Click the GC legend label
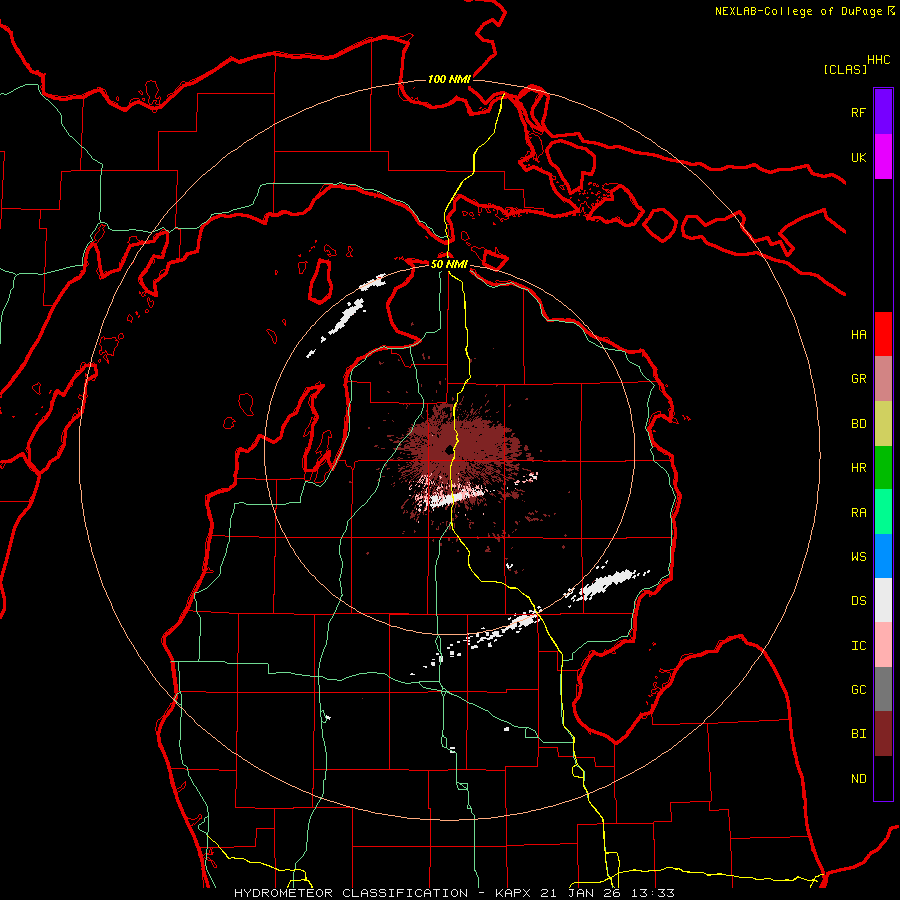The height and width of the screenshot is (900, 900). click(858, 689)
